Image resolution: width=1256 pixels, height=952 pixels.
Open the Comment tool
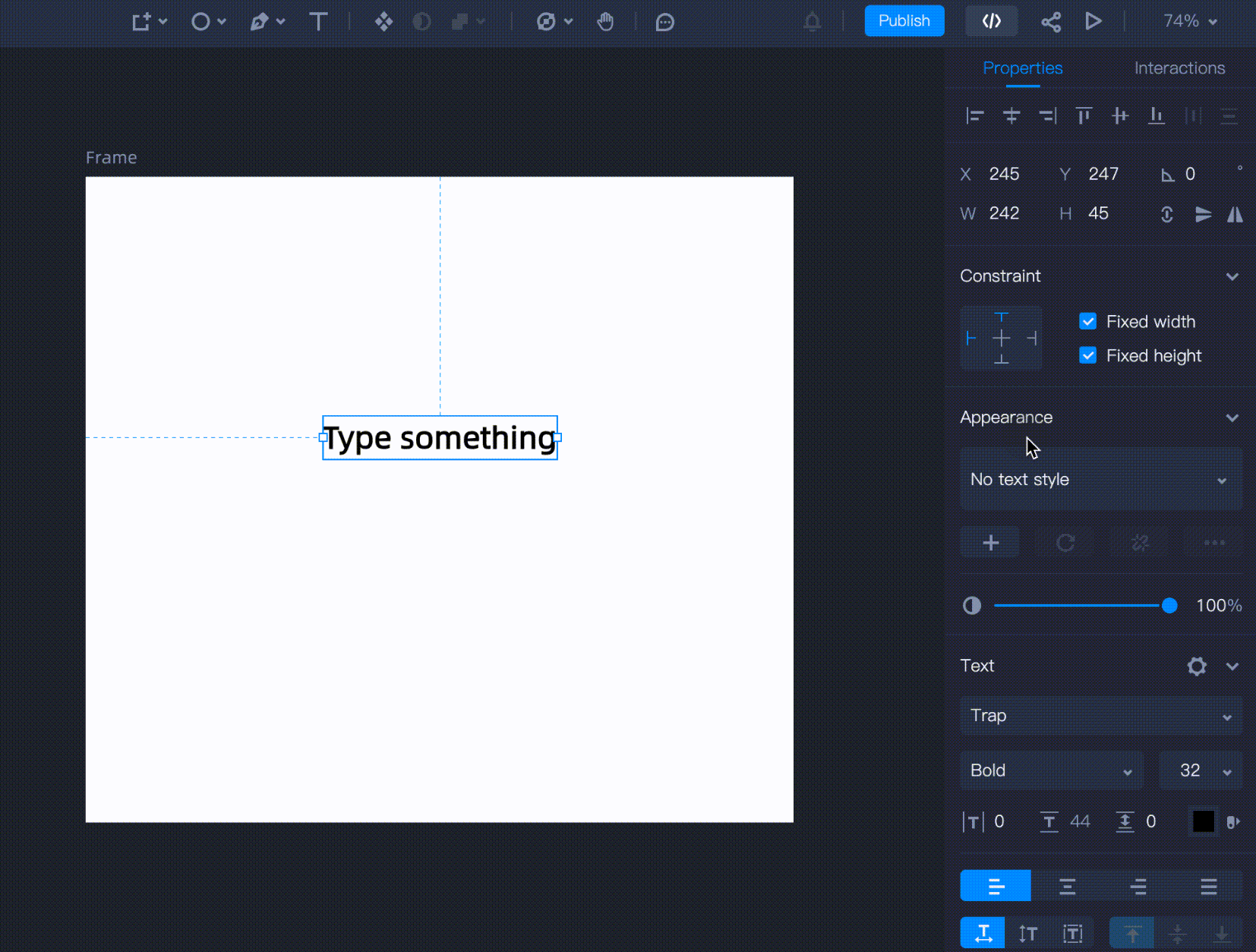[664, 22]
